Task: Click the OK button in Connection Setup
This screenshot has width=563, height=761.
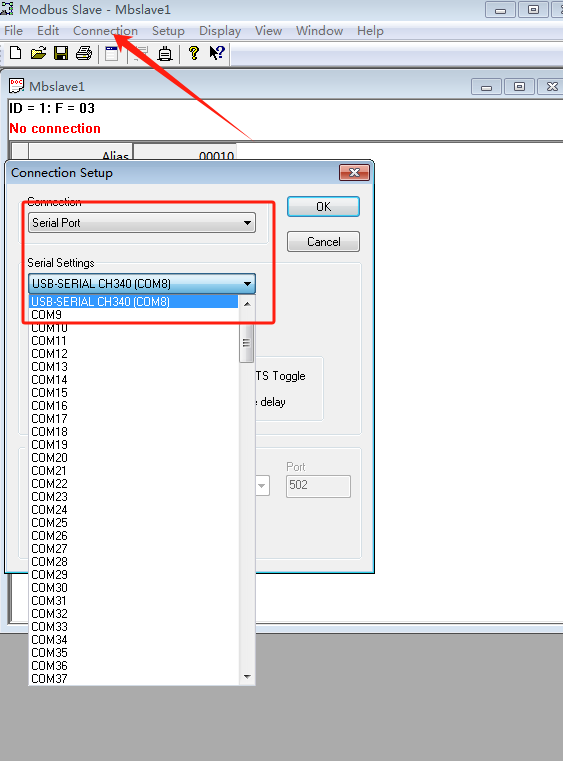Action: (323, 207)
